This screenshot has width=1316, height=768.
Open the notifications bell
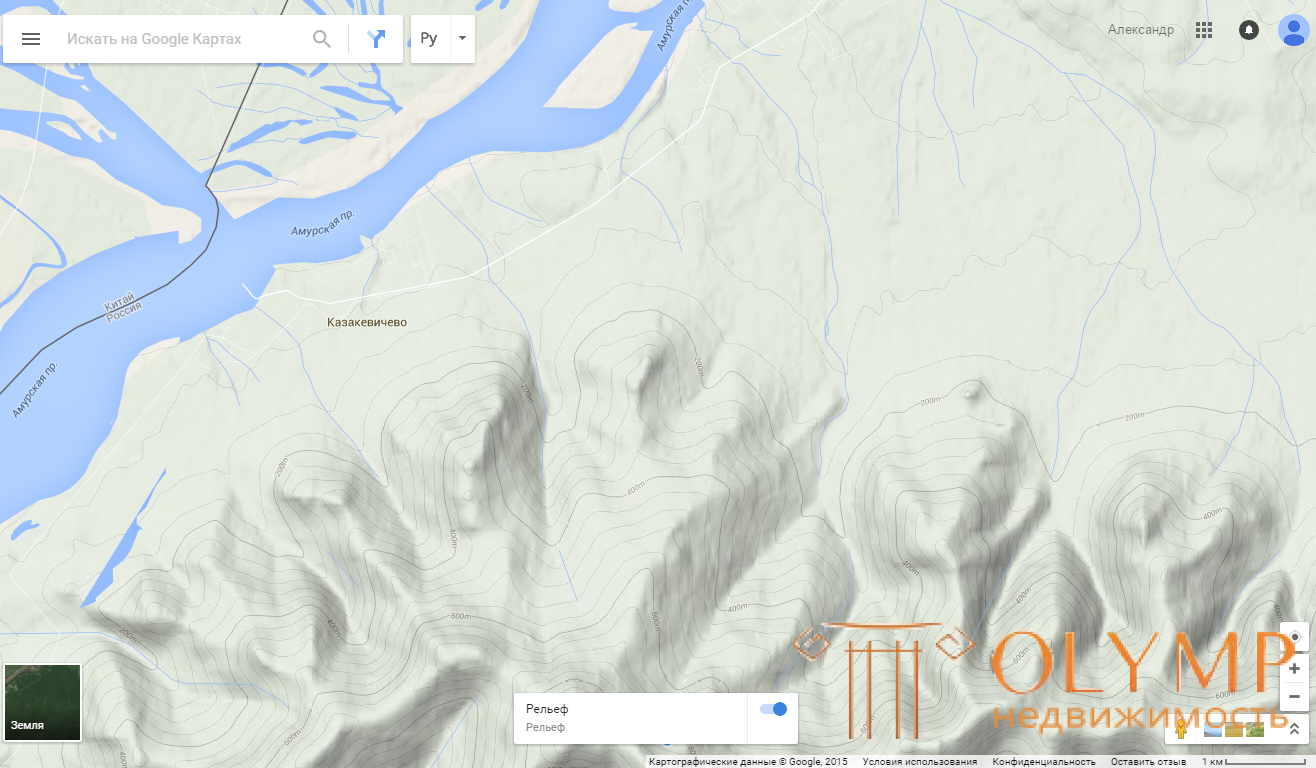(x=1249, y=30)
